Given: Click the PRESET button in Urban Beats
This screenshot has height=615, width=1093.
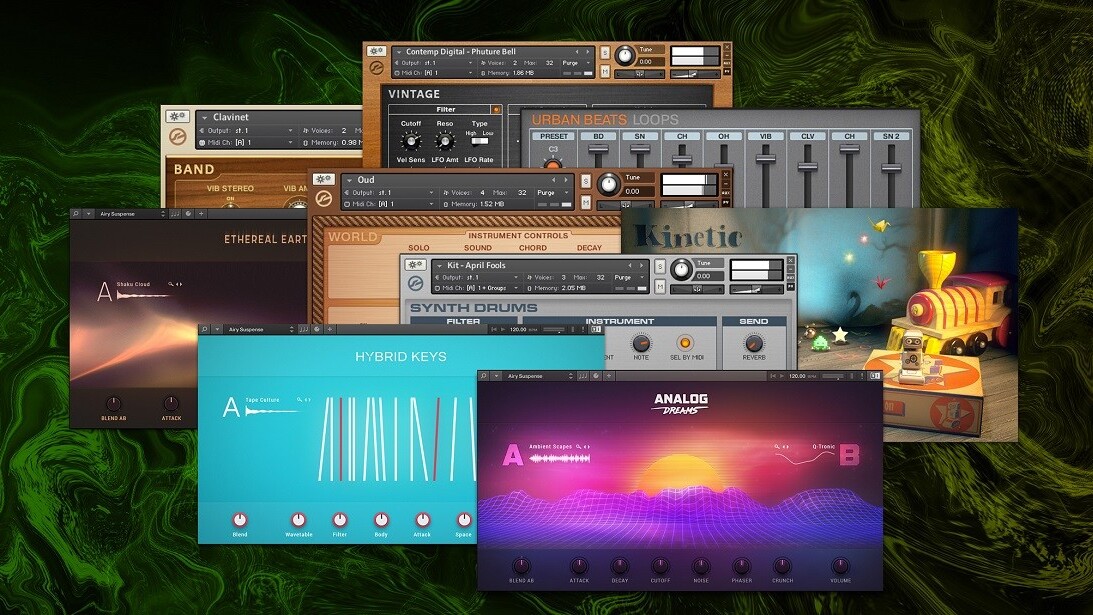Looking at the screenshot, I should point(553,136).
